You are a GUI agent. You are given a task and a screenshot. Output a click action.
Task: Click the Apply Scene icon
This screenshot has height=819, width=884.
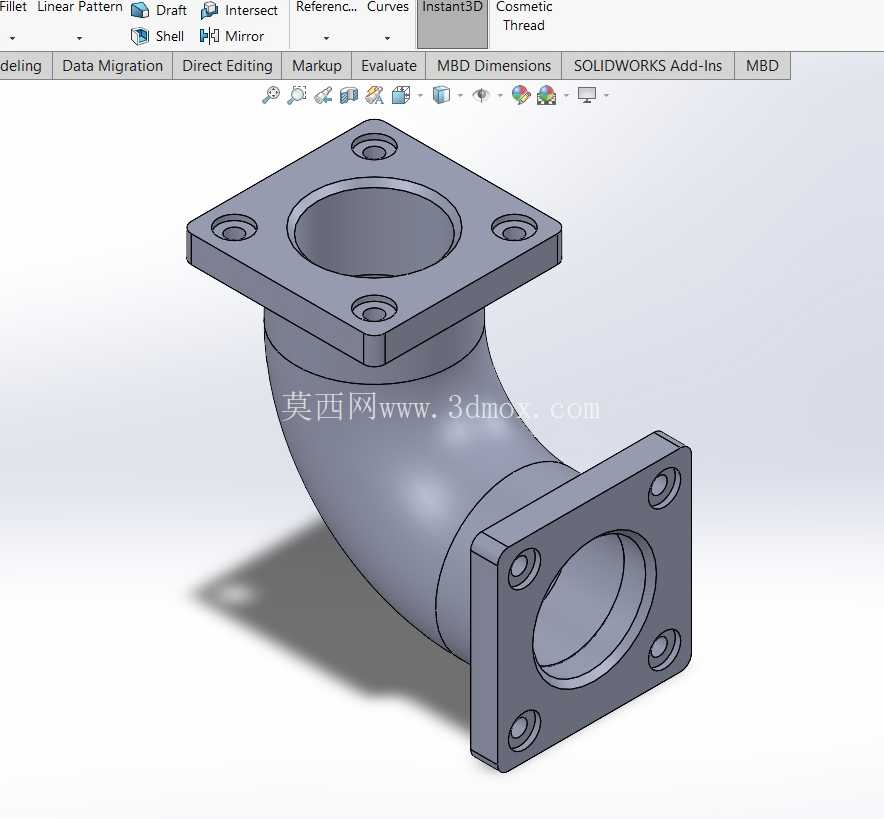tap(547, 95)
